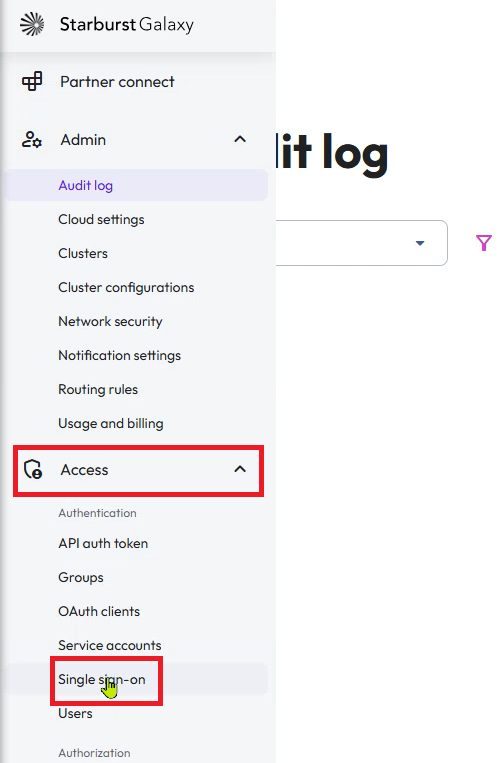The height and width of the screenshot is (763, 504).
Task: Open the pink filter funnel icon
Action: point(484,242)
